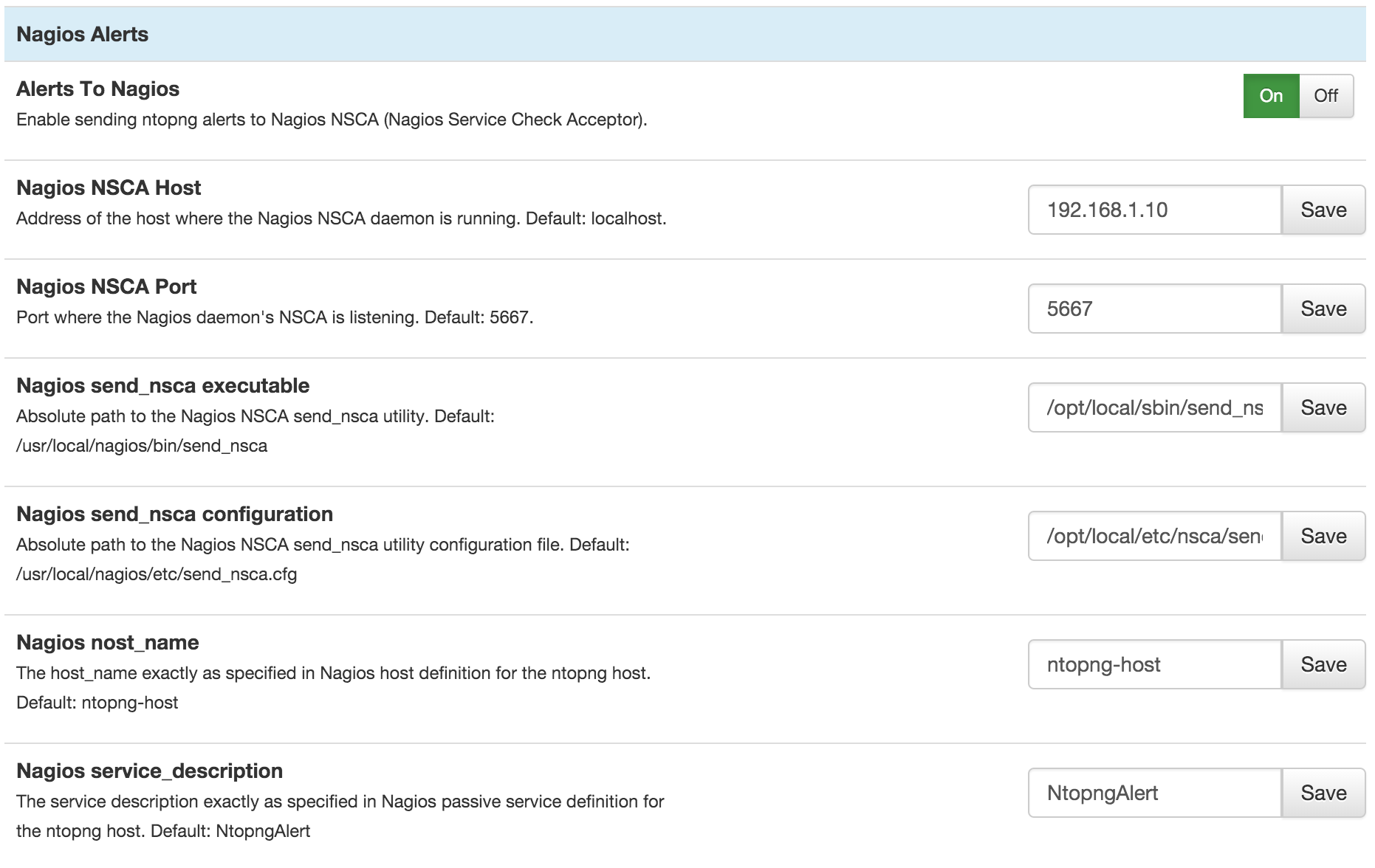Select the 'Default: 5667' port description
This screenshot has width=1375, height=868.
pos(275,317)
